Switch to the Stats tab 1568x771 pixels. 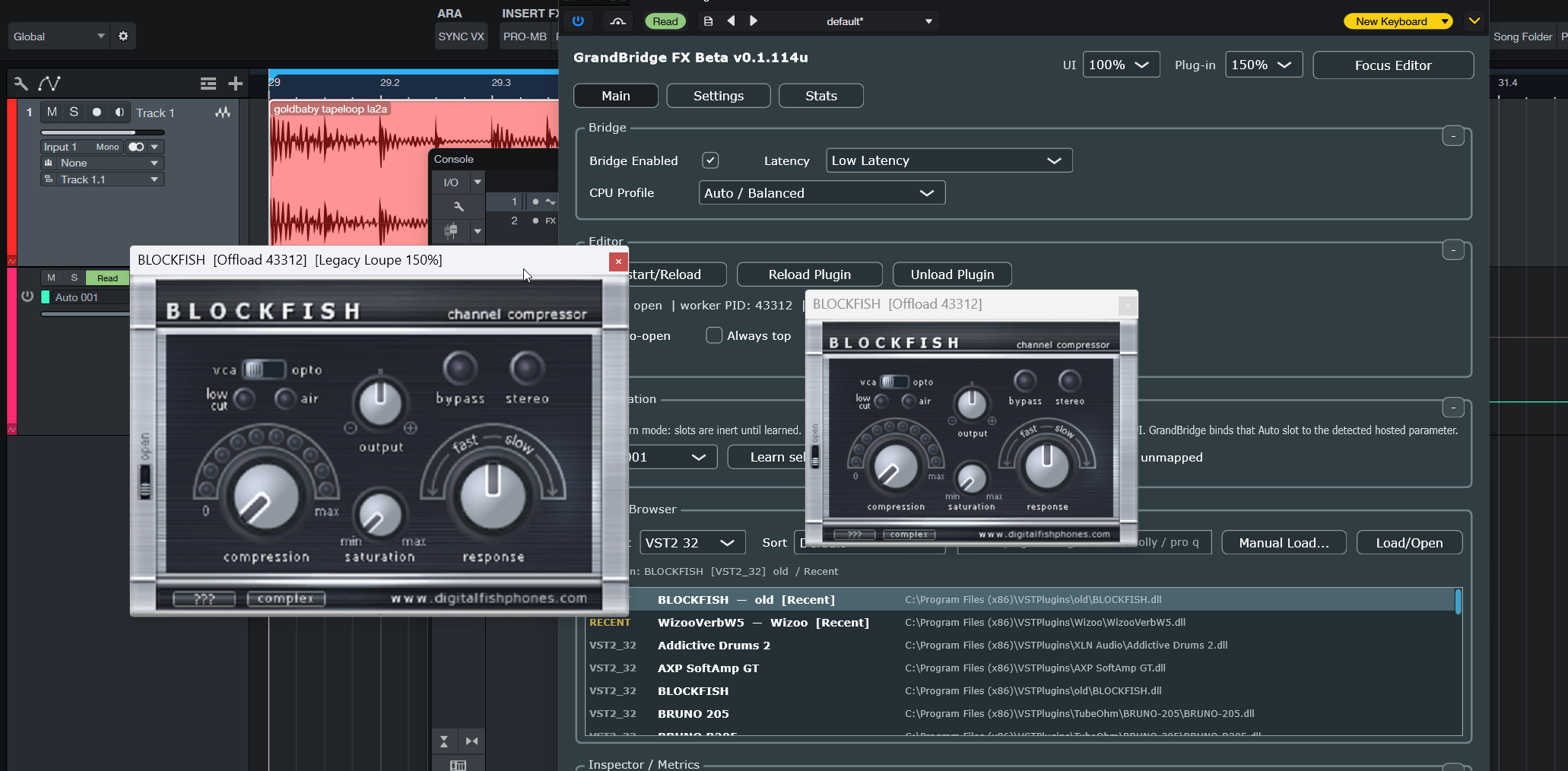[x=821, y=96]
